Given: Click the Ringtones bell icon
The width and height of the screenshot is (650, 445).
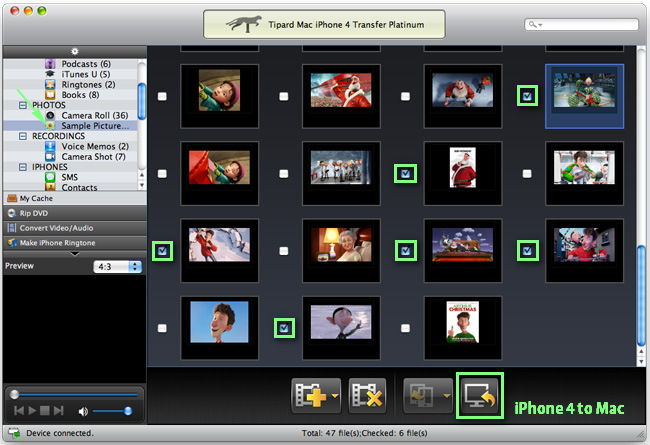Looking at the screenshot, I should (x=50, y=84).
